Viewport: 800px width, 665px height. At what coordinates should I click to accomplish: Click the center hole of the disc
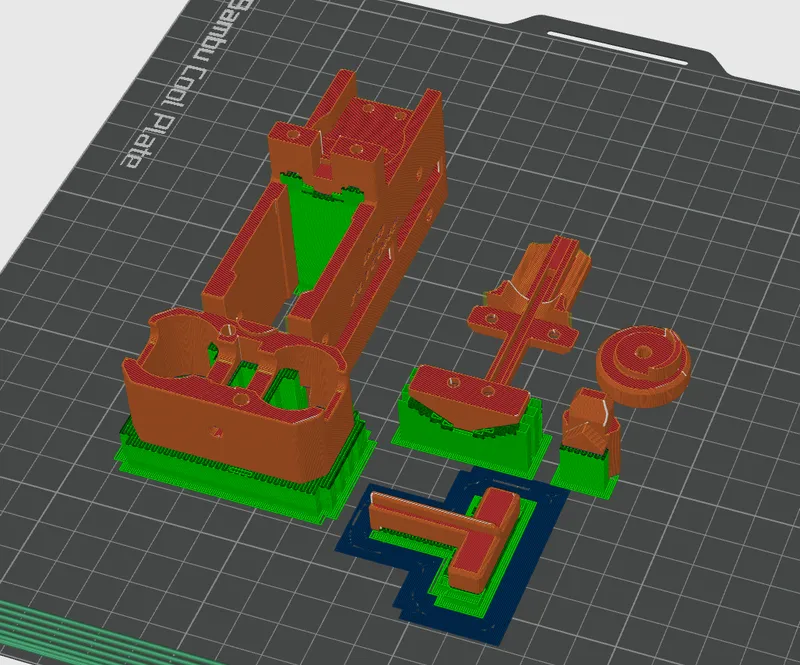point(642,353)
